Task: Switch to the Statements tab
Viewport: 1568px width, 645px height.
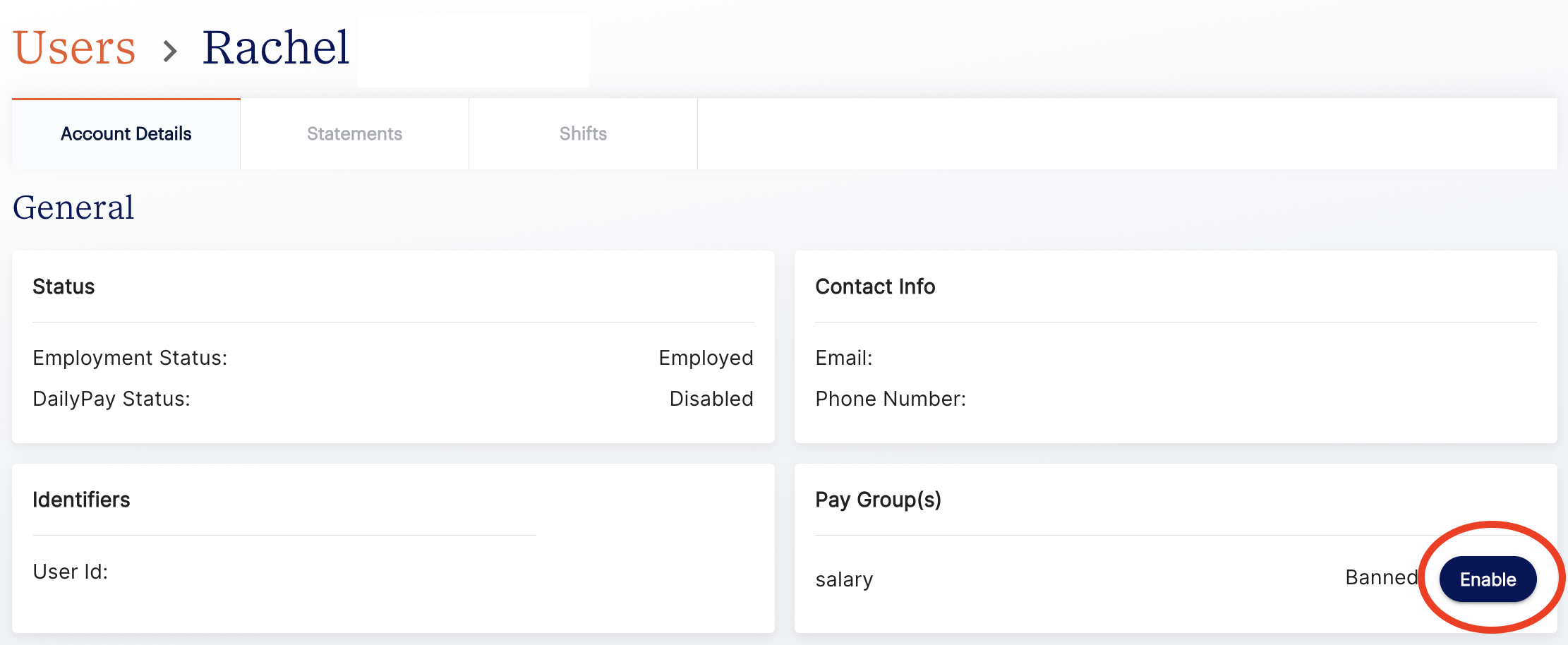Action: pos(354,134)
